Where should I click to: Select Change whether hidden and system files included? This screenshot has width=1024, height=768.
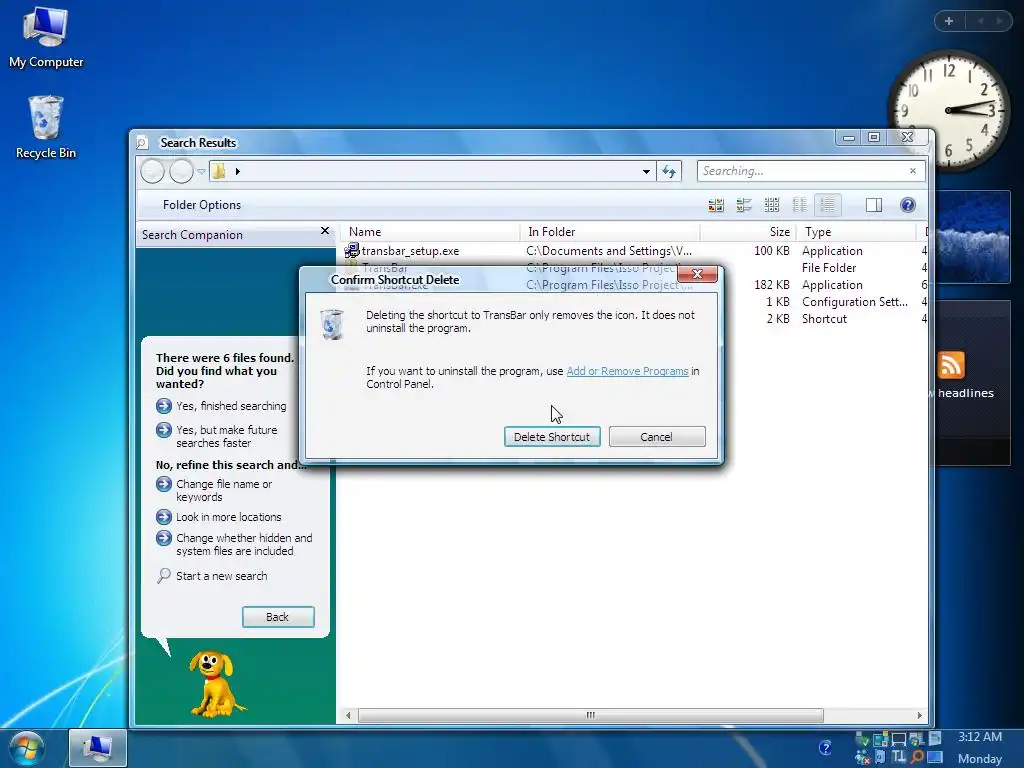(244, 545)
